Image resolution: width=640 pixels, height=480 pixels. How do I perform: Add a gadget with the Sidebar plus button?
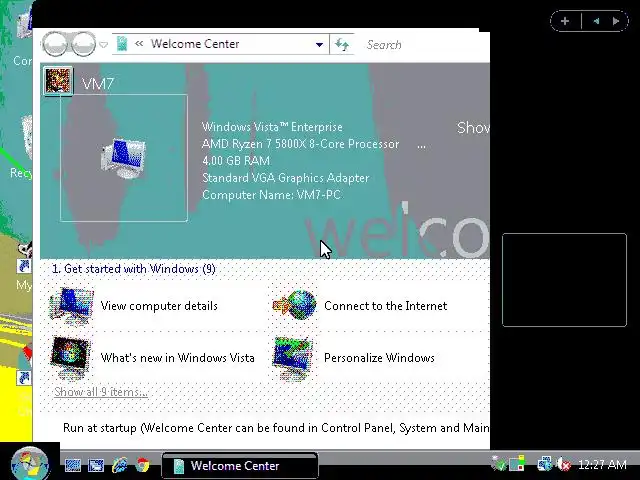(565, 21)
